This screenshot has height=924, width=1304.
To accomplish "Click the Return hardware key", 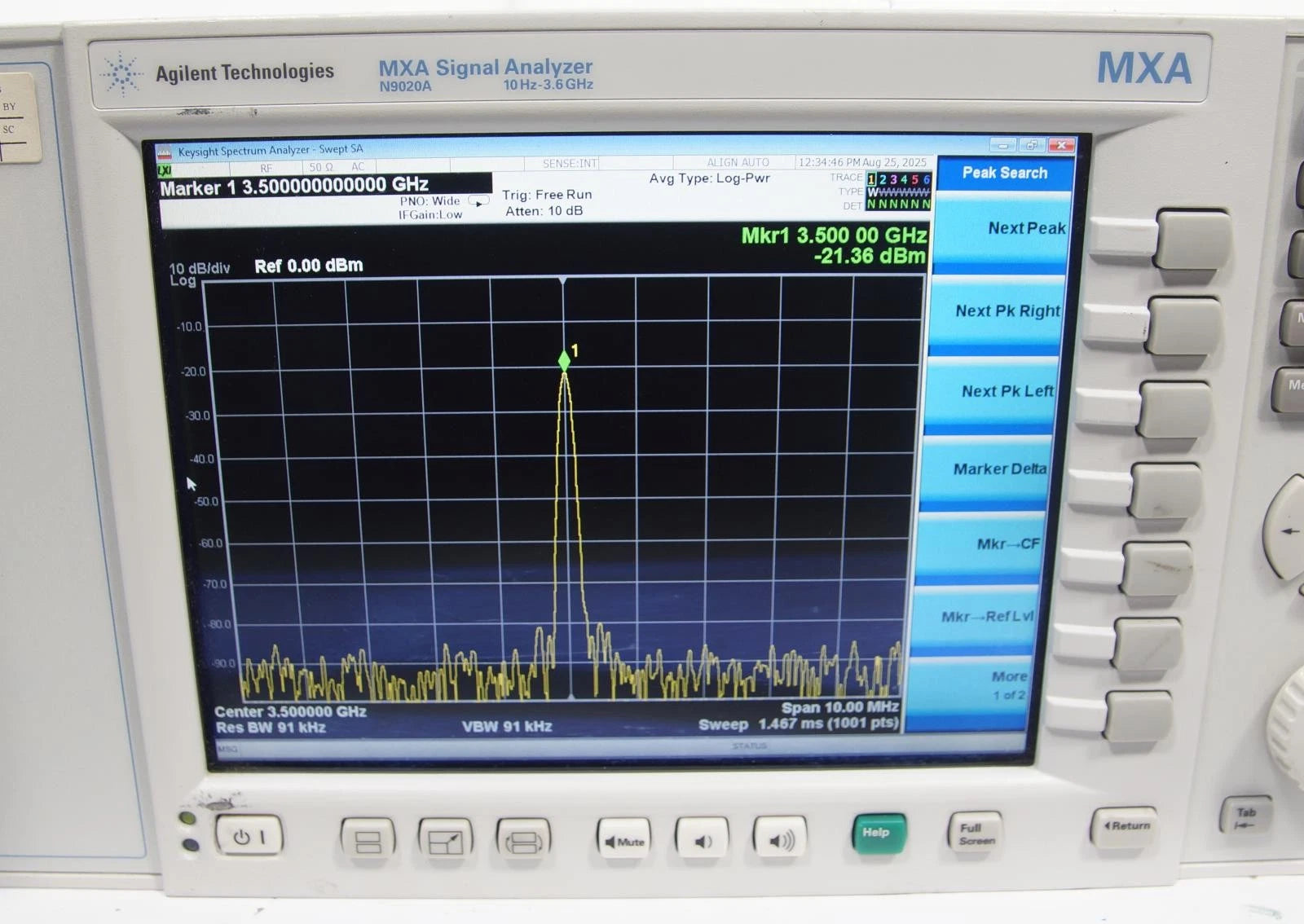I will [1125, 826].
